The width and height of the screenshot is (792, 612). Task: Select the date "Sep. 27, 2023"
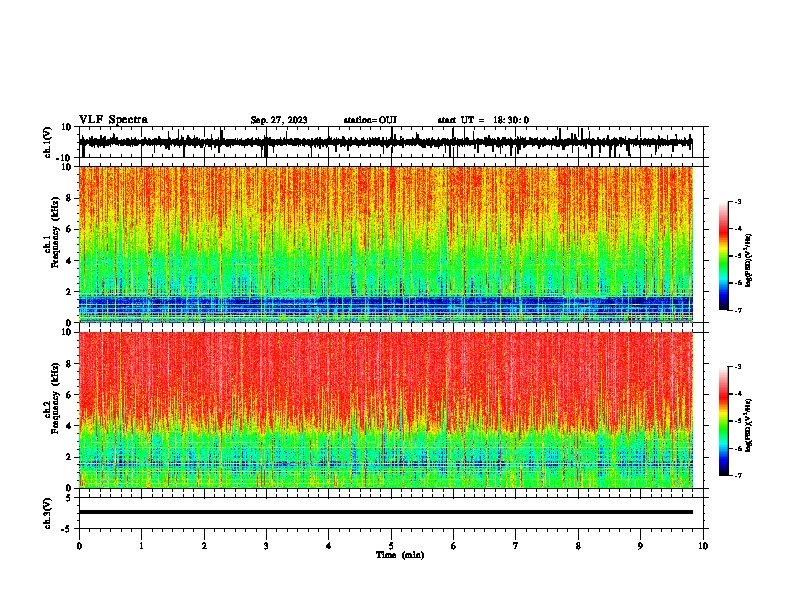279,120
